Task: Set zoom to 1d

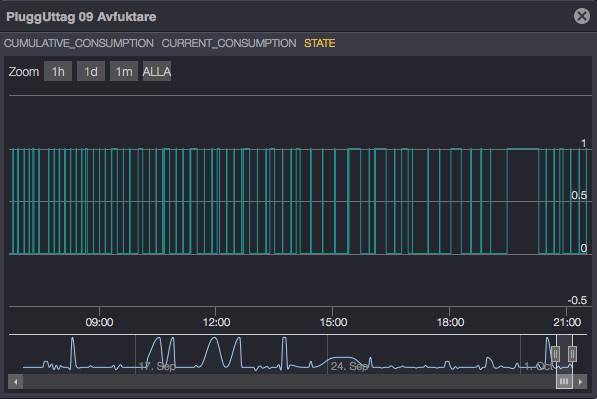Action: (91, 71)
